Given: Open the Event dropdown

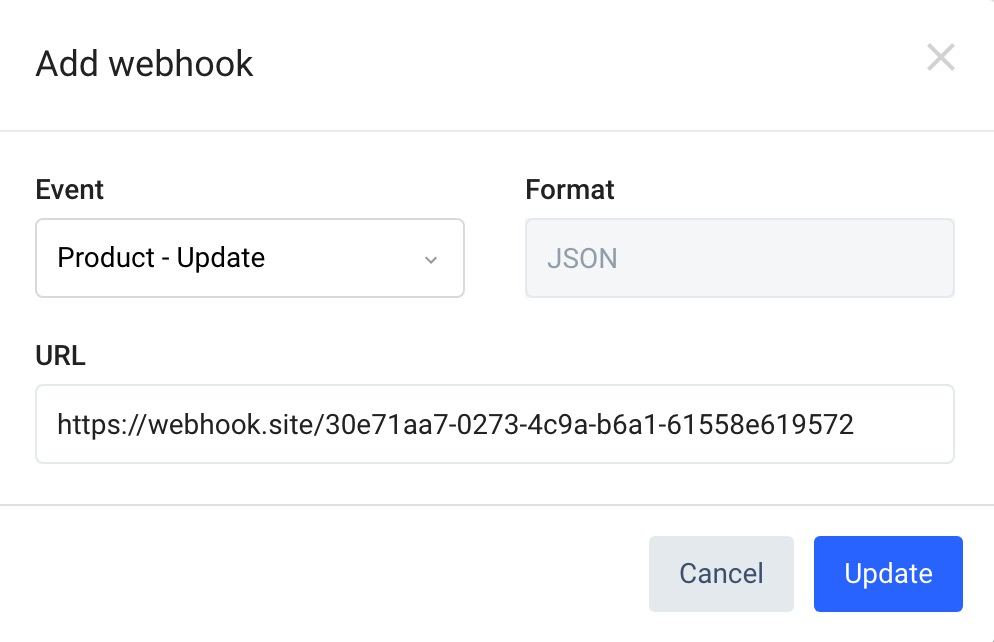Looking at the screenshot, I should click(x=249, y=258).
